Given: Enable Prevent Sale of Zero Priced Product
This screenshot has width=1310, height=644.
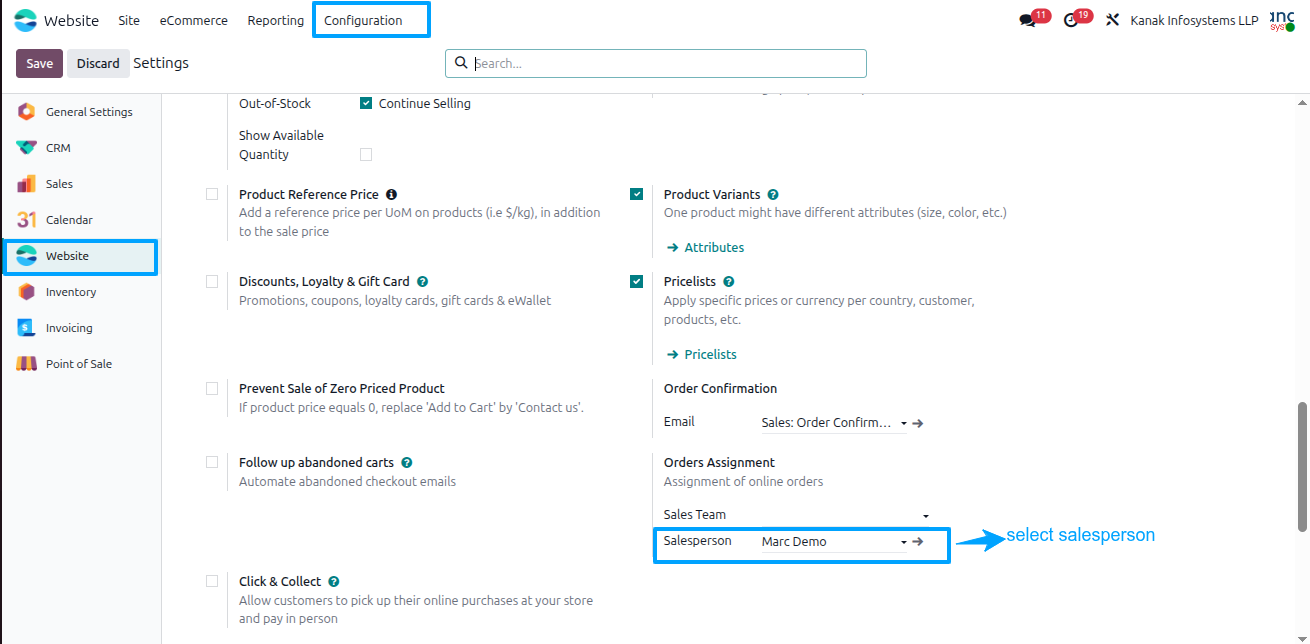Looking at the screenshot, I should pyautogui.click(x=212, y=388).
